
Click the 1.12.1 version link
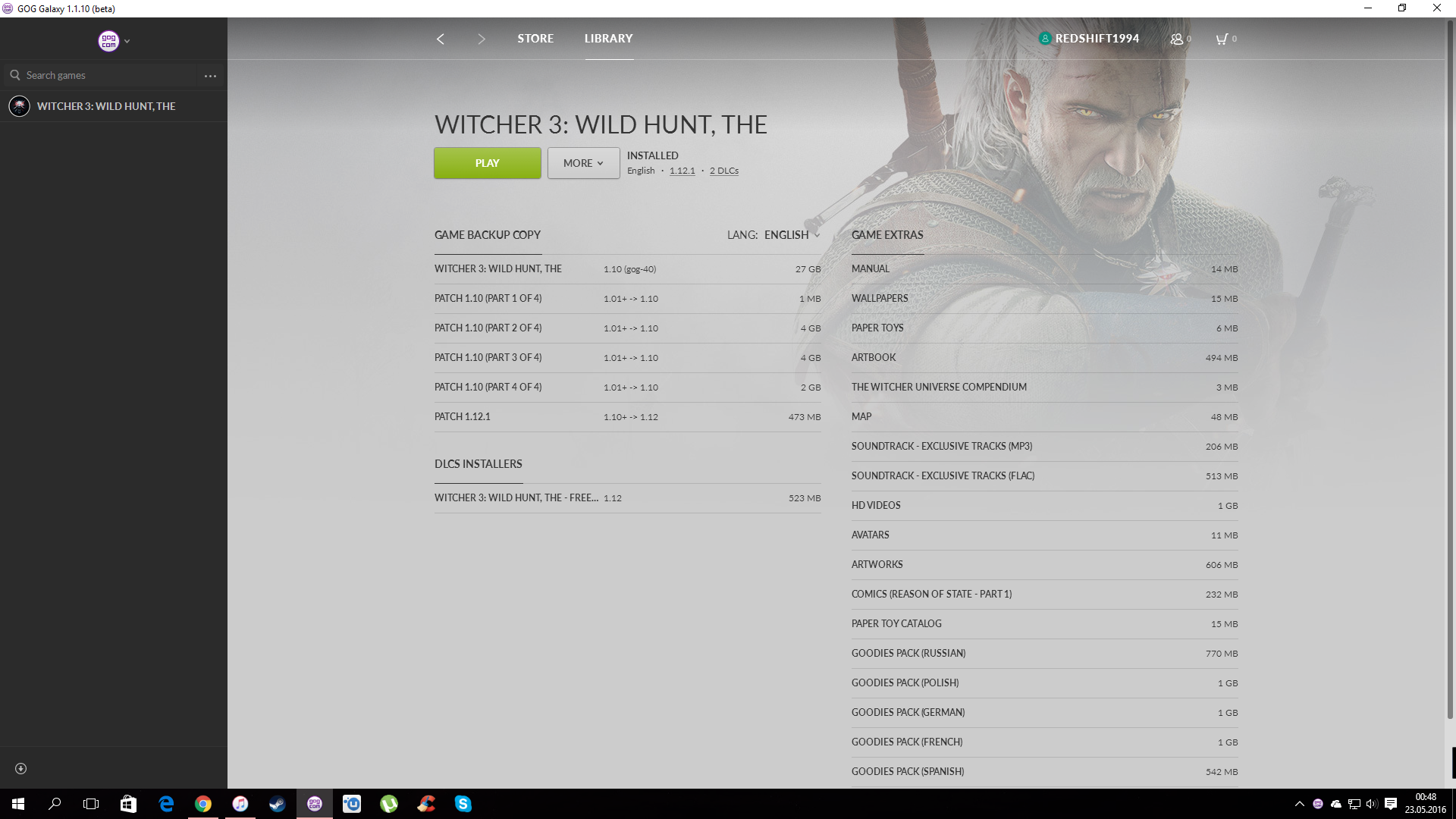click(682, 171)
